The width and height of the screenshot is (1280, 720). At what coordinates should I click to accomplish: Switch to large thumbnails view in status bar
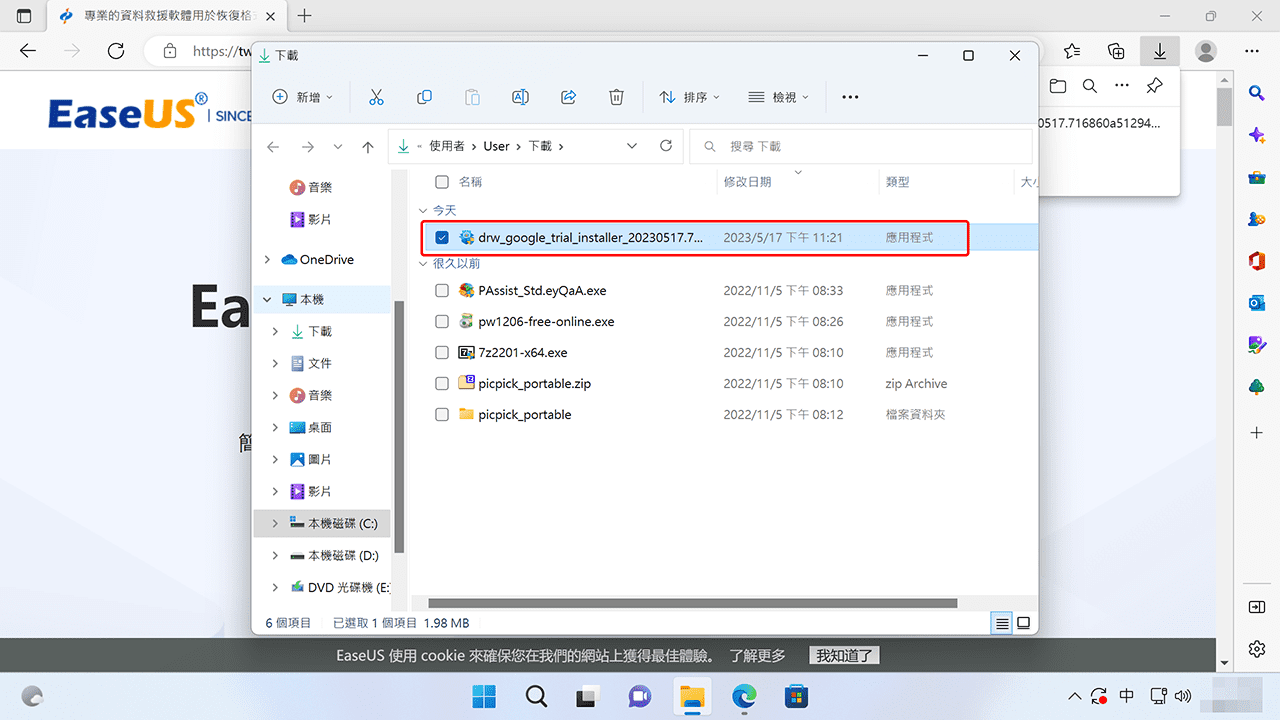[1023, 622]
